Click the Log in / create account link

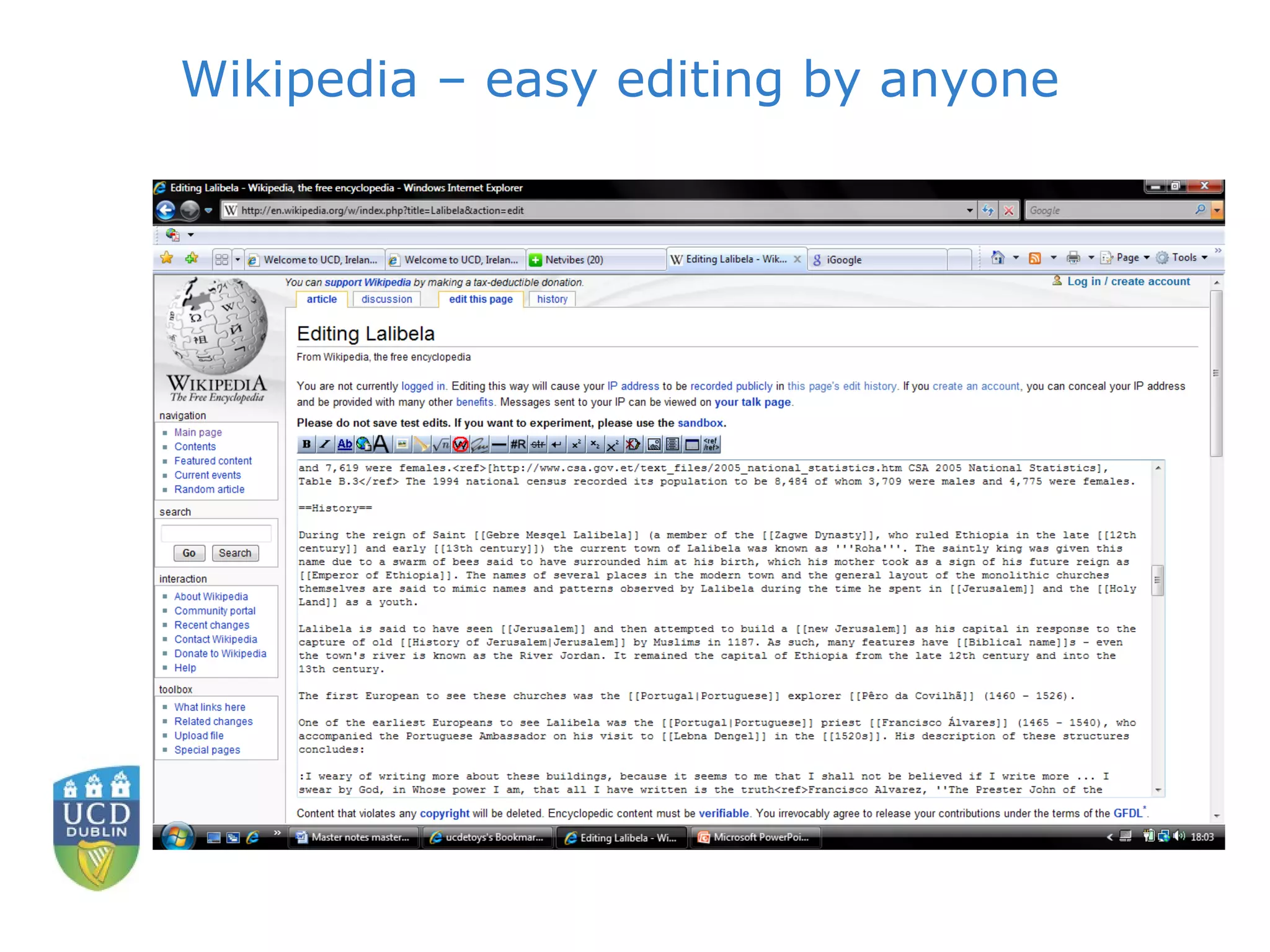pyautogui.click(x=1129, y=281)
